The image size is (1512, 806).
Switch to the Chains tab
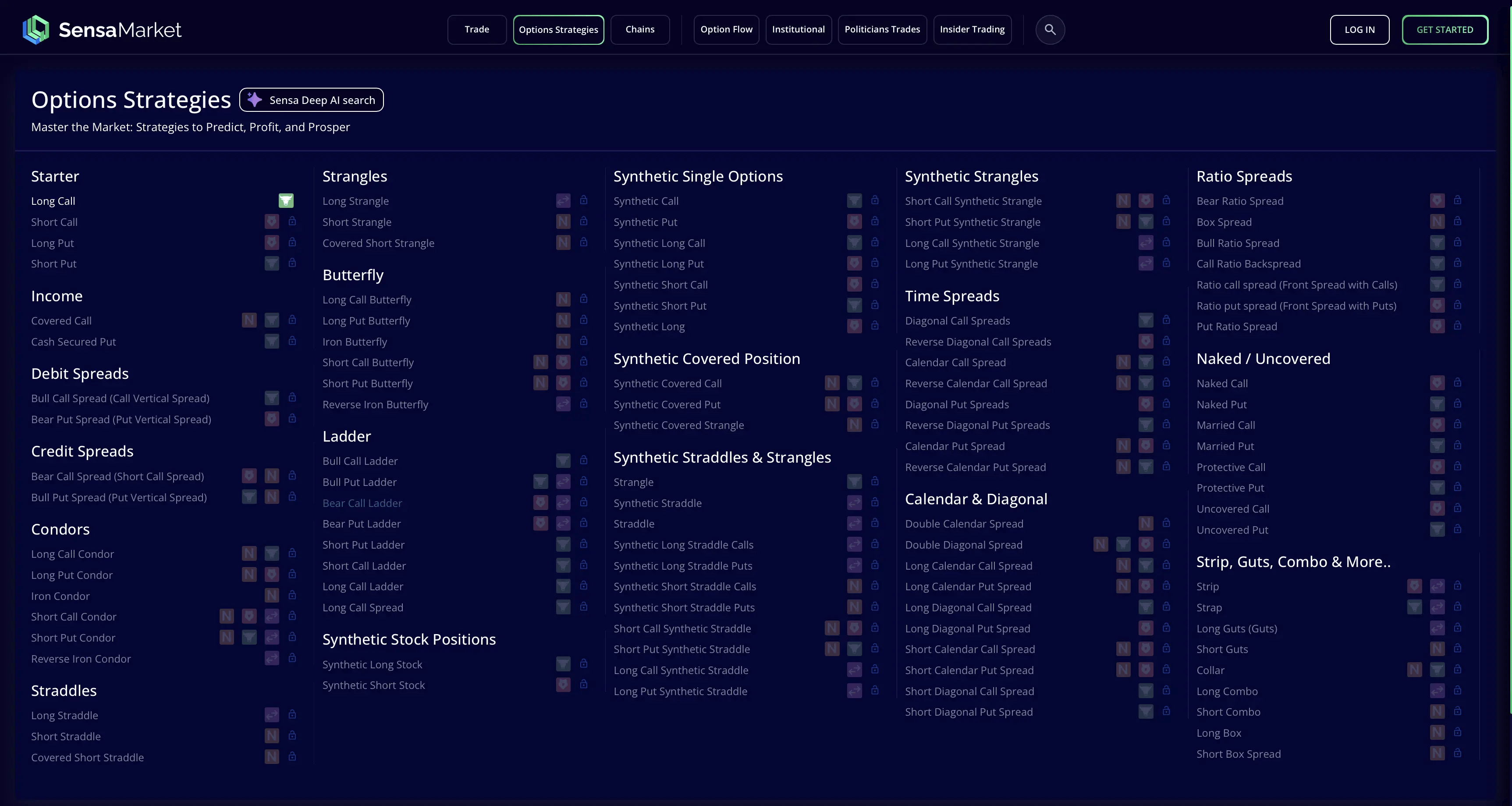coord(640,29)
